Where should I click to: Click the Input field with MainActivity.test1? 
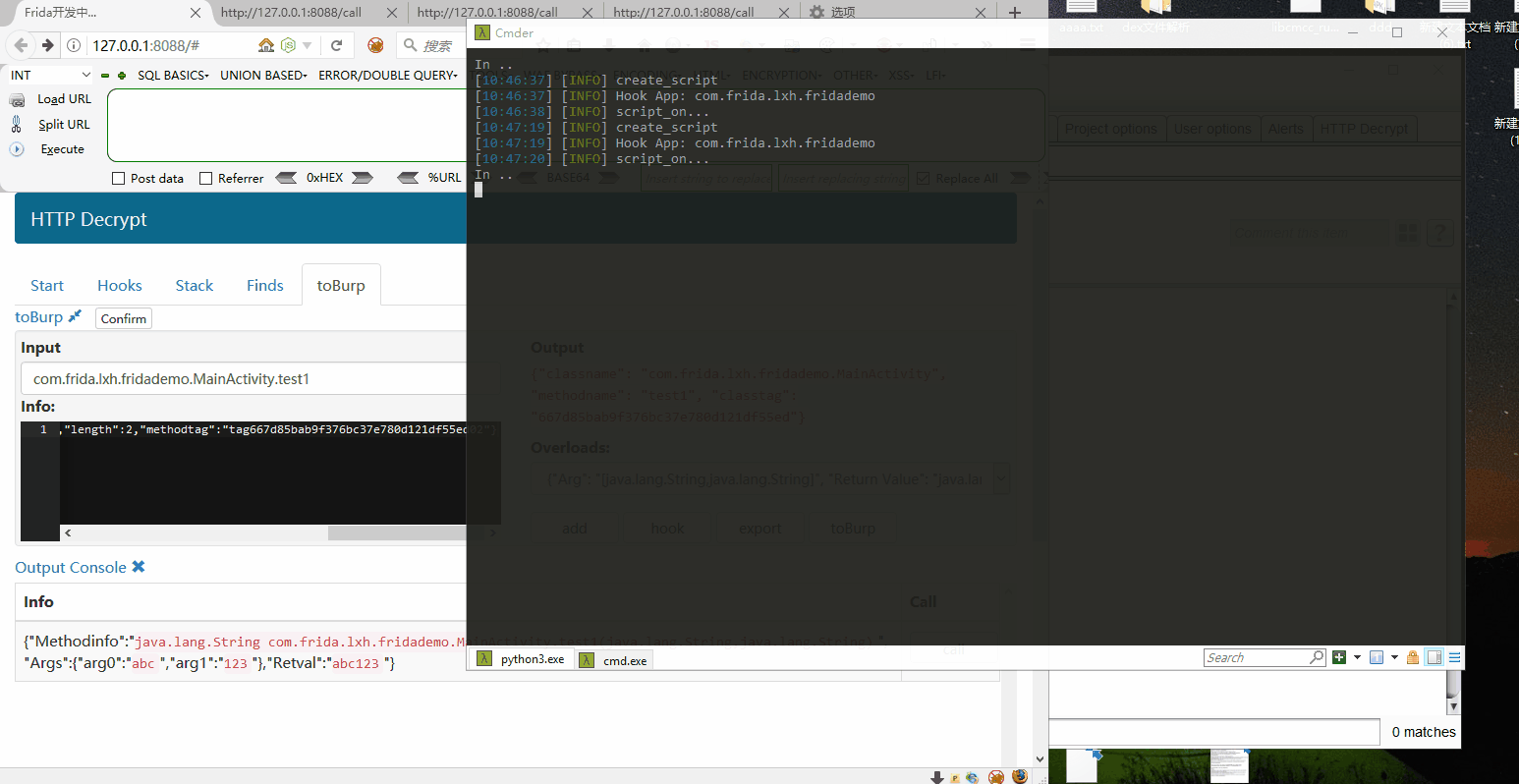[244, 378]
